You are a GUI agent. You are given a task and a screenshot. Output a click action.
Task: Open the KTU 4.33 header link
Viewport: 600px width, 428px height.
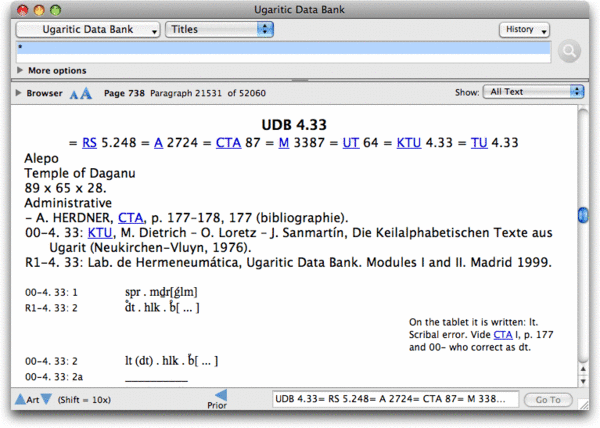point(409,143)
